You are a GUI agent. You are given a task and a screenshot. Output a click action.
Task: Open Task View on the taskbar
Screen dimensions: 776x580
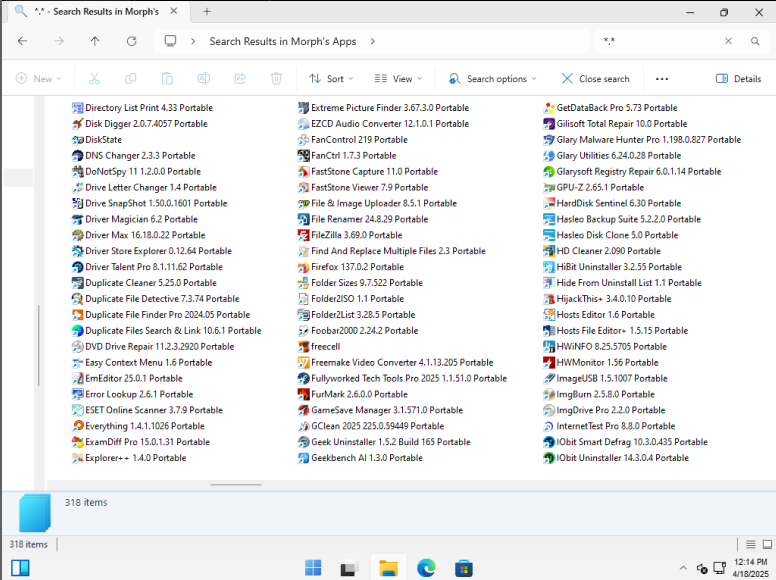350,568
